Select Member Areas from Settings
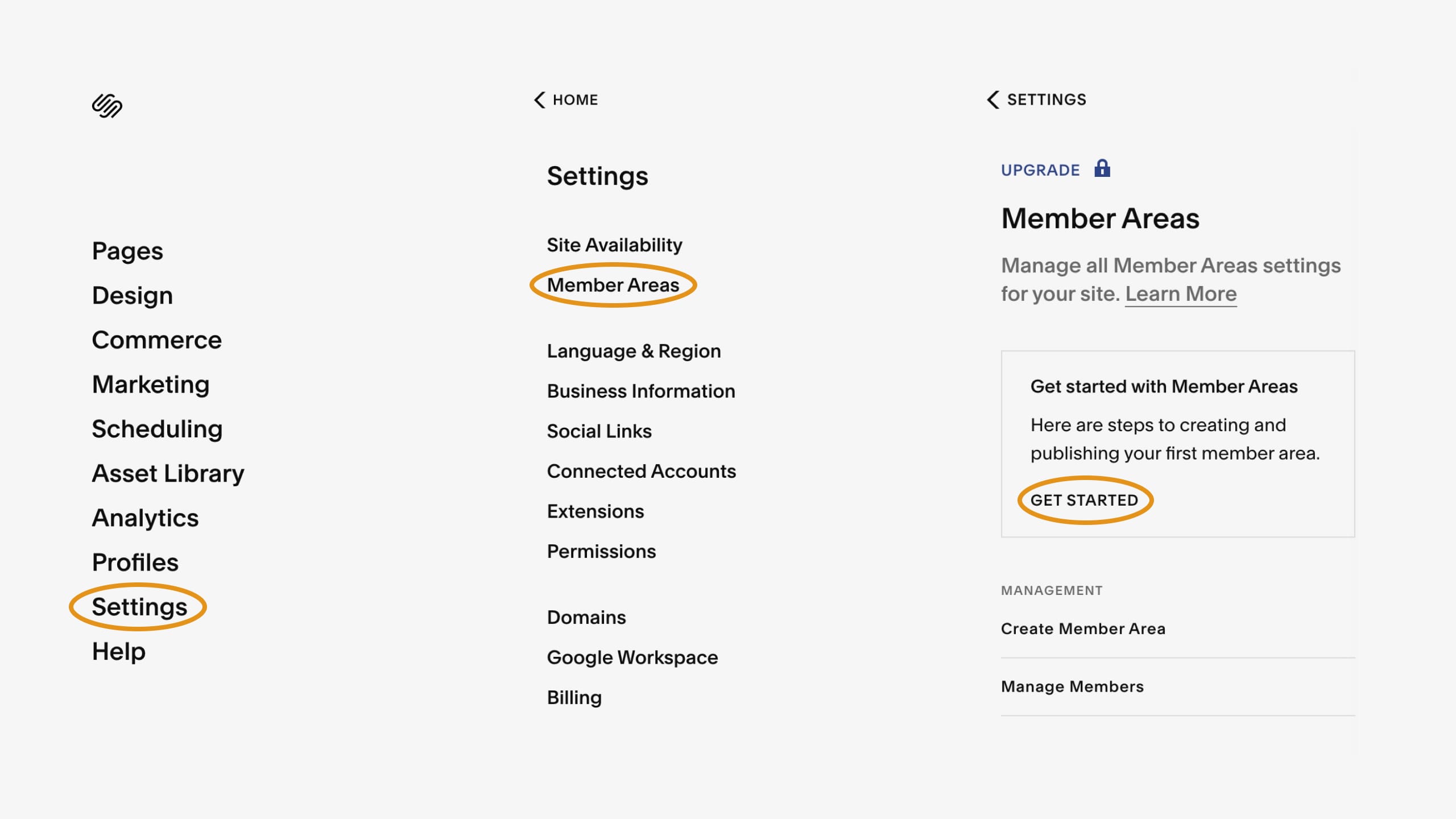This screenshot has height=819, width=1456. click(x=613, y=284)
